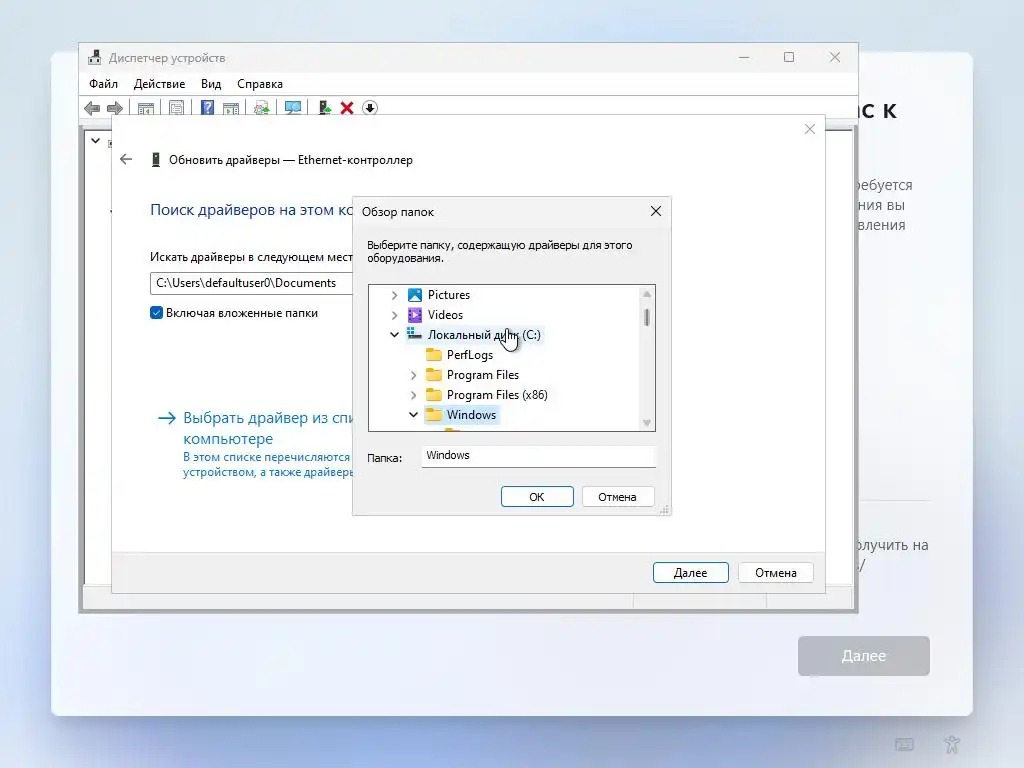
Task: Open Help via the blue question mark icon
Action: tap(207, 108)
